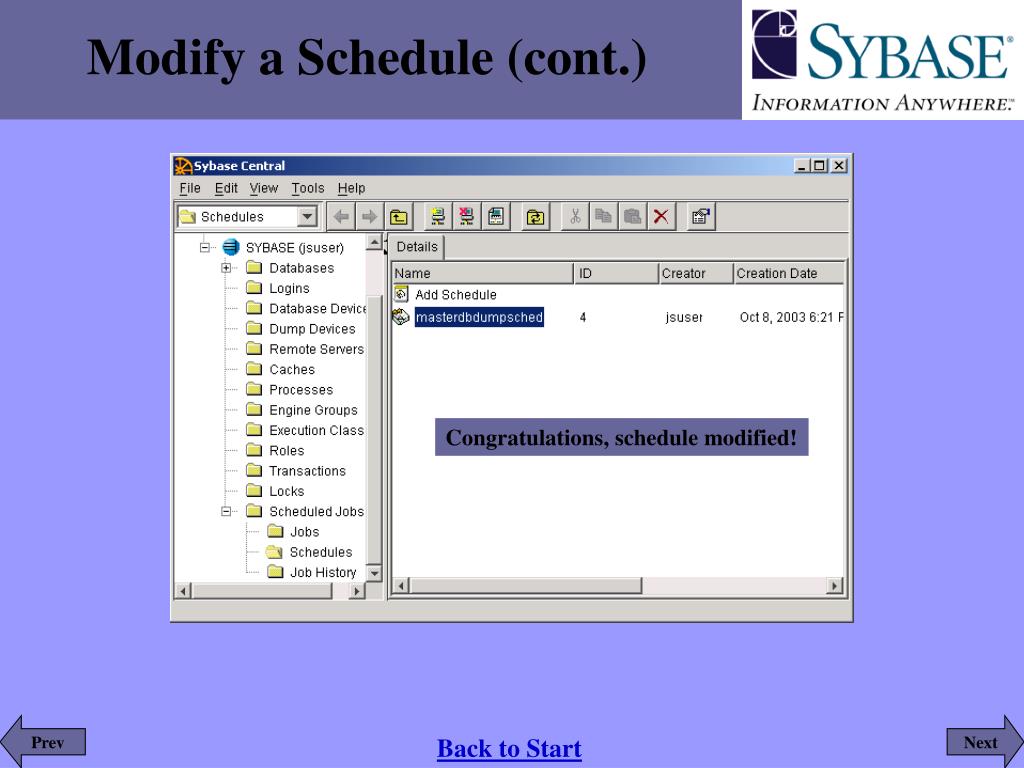
Task: Open the connection profiles icon
Action: [x=496, y=217]
